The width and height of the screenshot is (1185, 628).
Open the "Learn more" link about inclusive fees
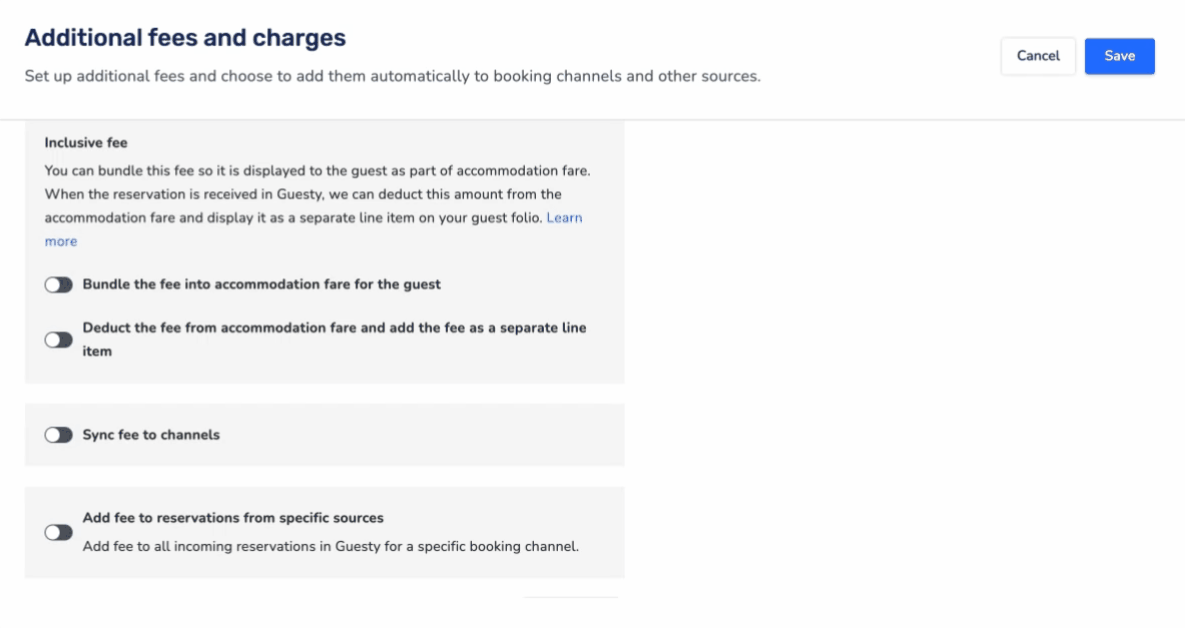564,217
